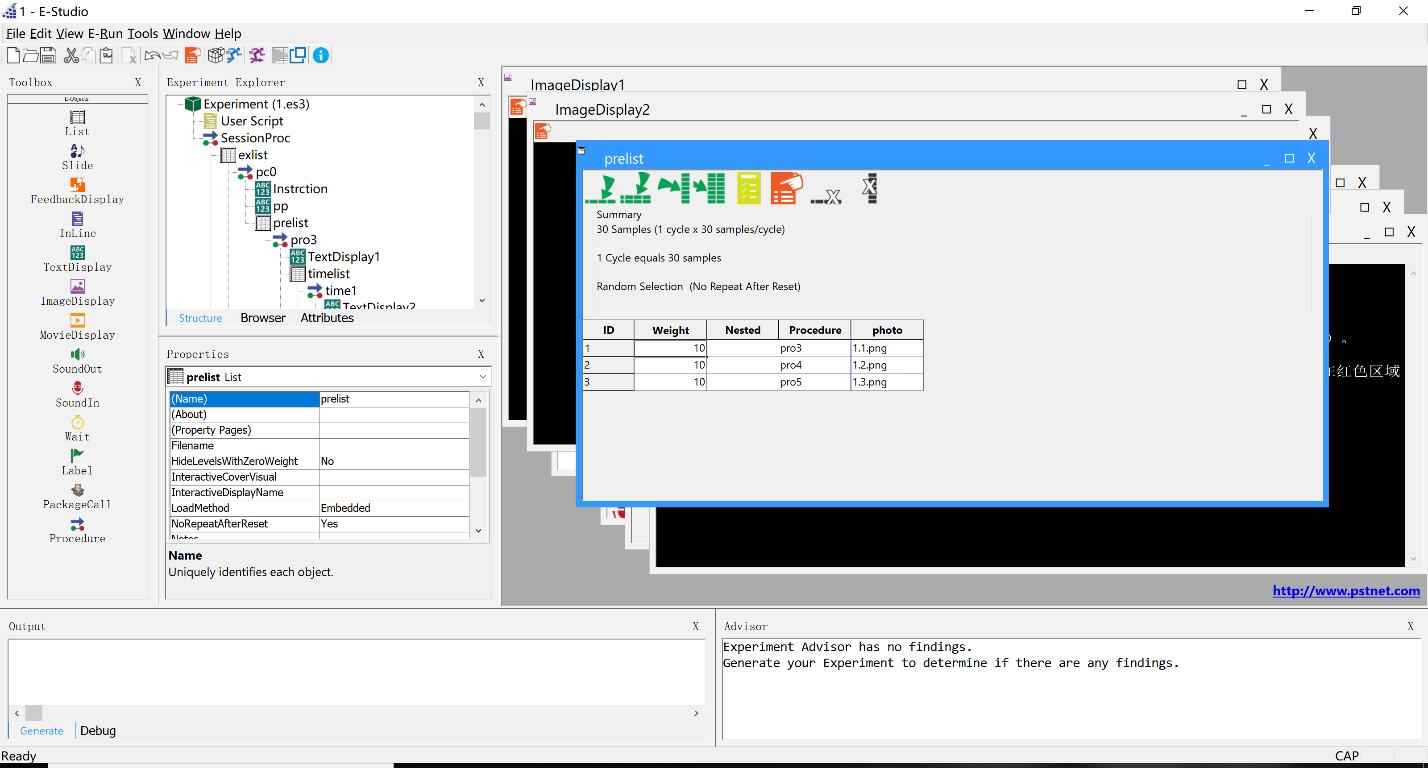Select the InLine object in Toolbox

point(77,224)
